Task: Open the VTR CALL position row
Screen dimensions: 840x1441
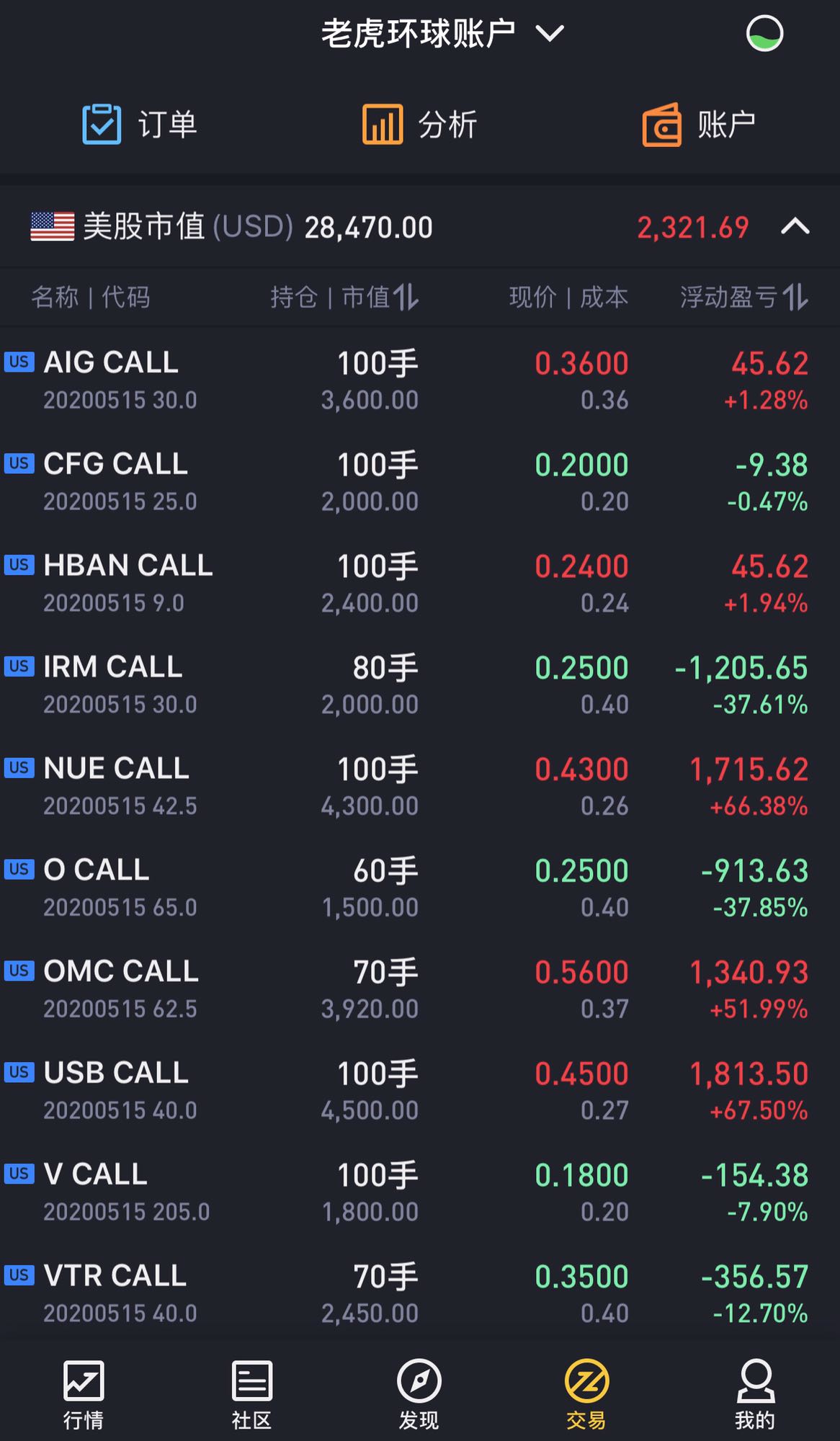Action: (420, 1293)
